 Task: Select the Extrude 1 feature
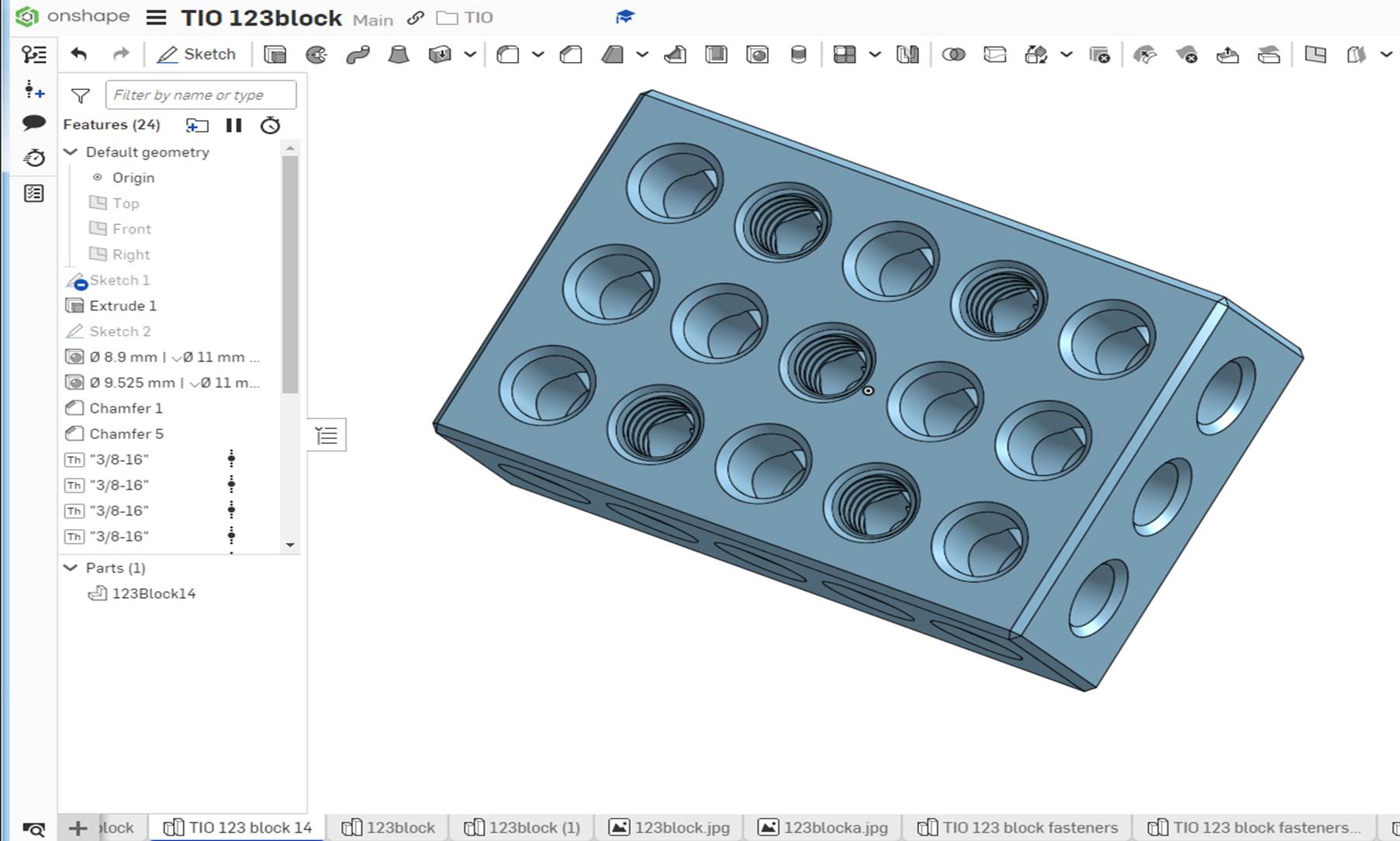123,306
